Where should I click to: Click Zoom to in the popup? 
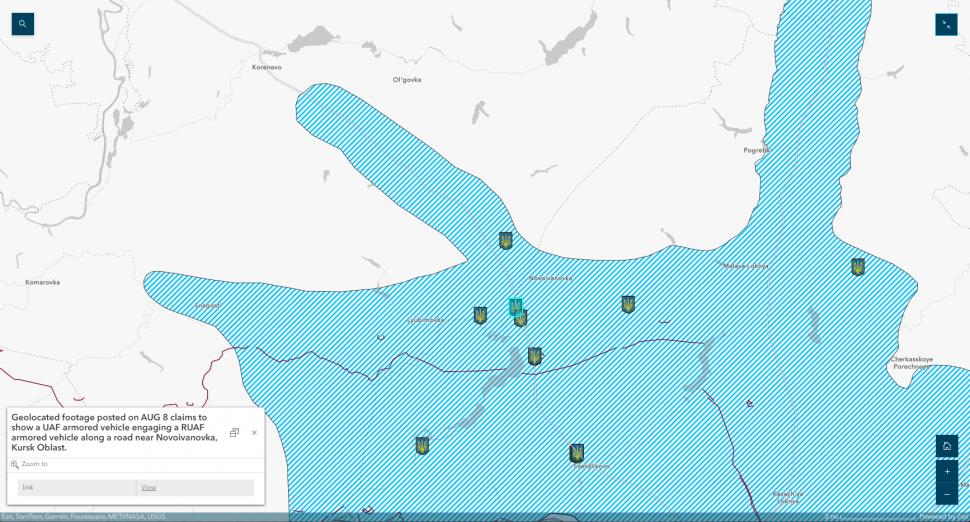34,464
